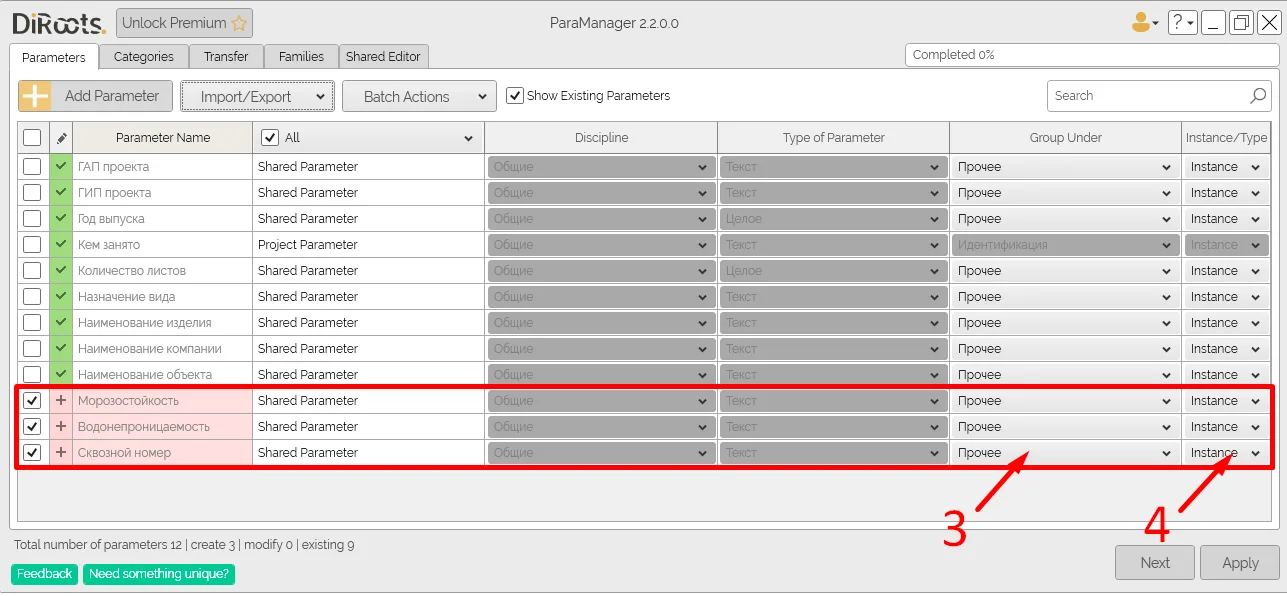The height and width of the screenshot is (596, 1287).
Task: Click into the Search input field
Action: (x=1145, y=96)
